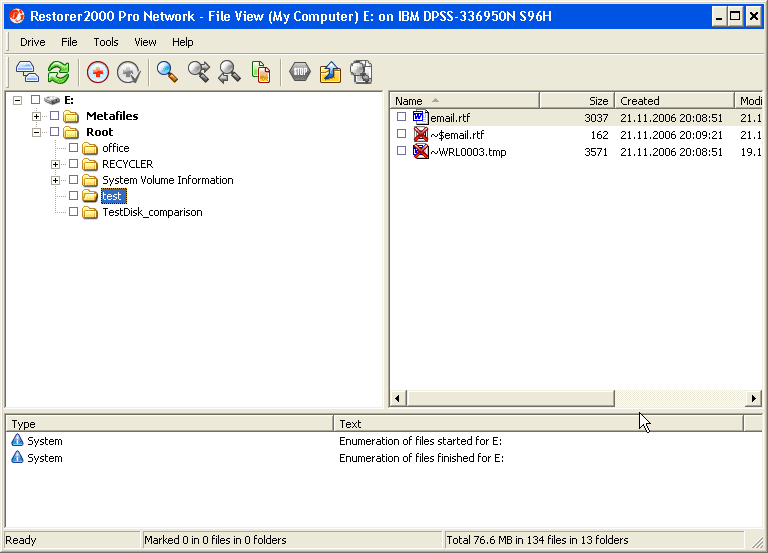
Task: Click the green refresh arrows icon
Action: pyautogui.click(x=58, y=72)
